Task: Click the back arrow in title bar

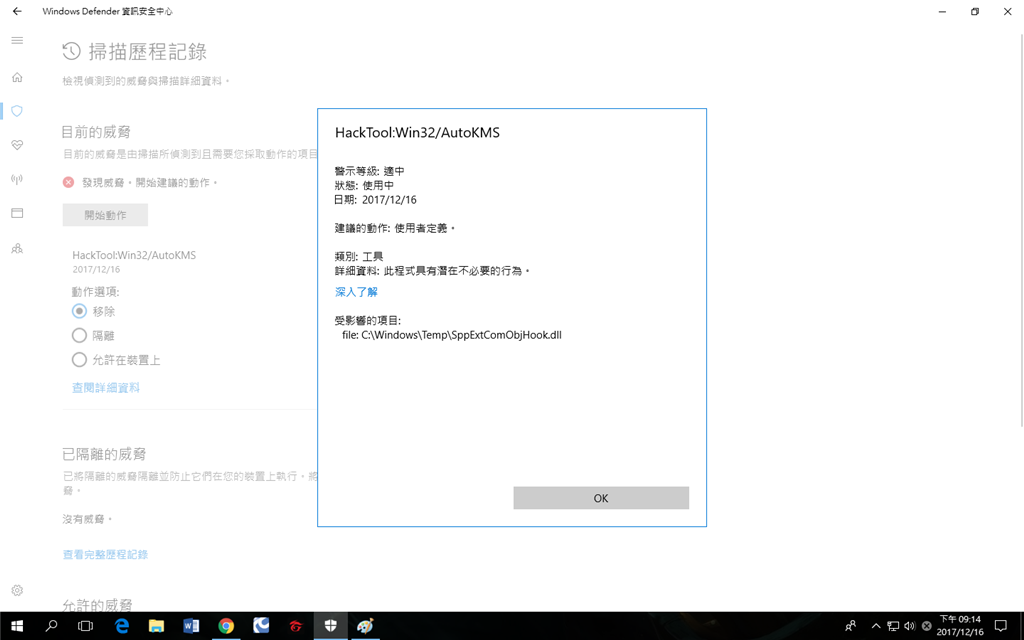Action: click(x=17, y=11)
